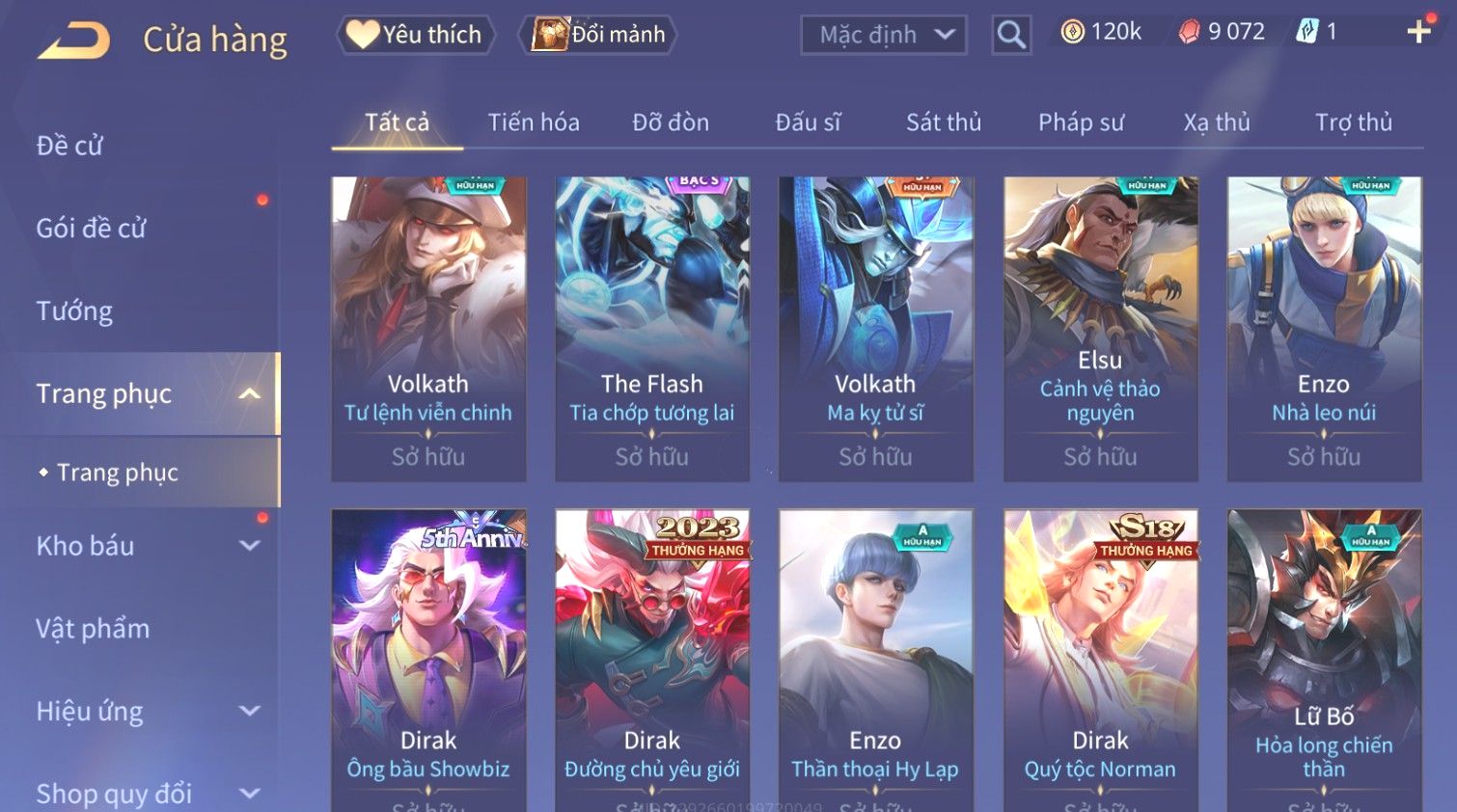Open Gói đề cử sidebar entry
This screenshot has width=1457, height=812.
[x=91, y=229]
